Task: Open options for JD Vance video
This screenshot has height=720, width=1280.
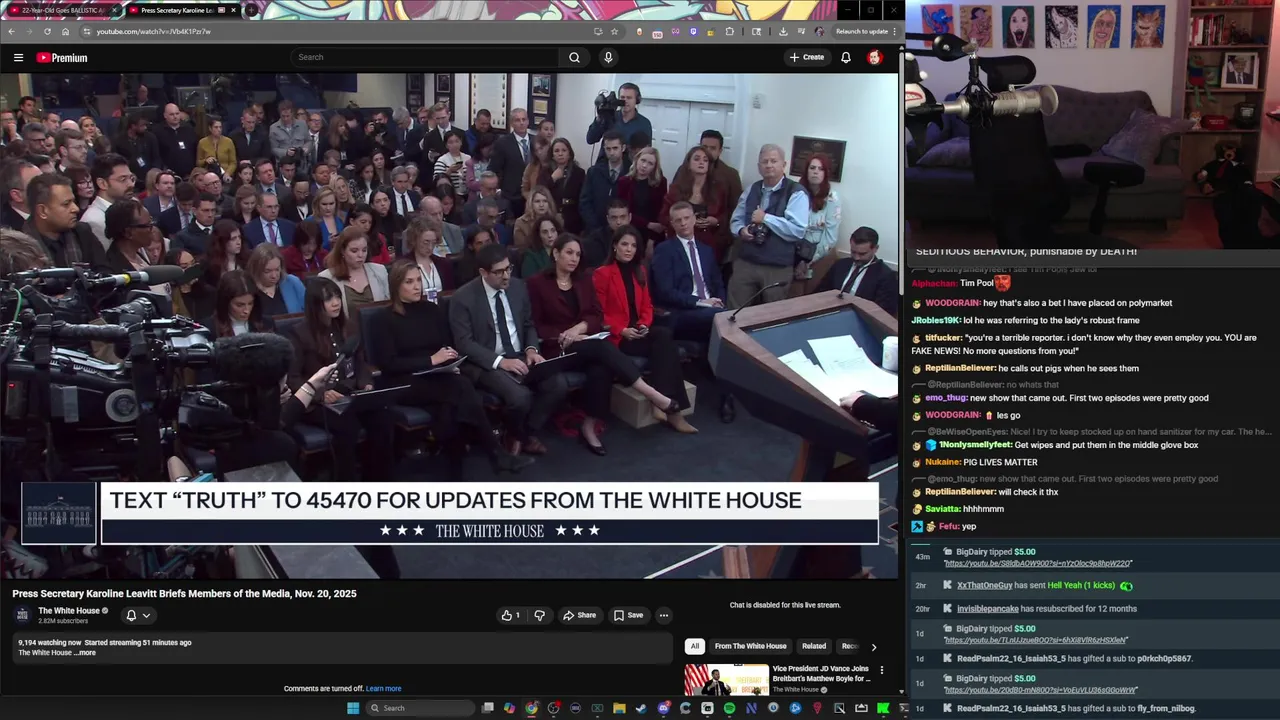Action: coord(881,670)
